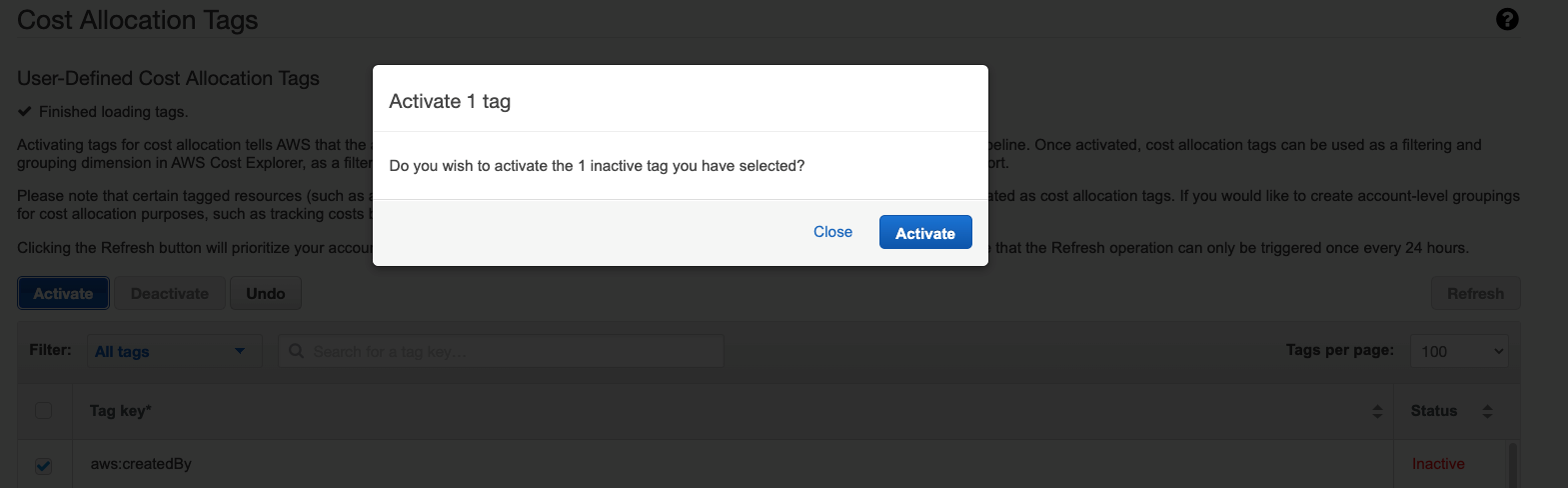Click the help question mark icon
Screen dimensions: 1568x488
click(x=1507, y=19)
